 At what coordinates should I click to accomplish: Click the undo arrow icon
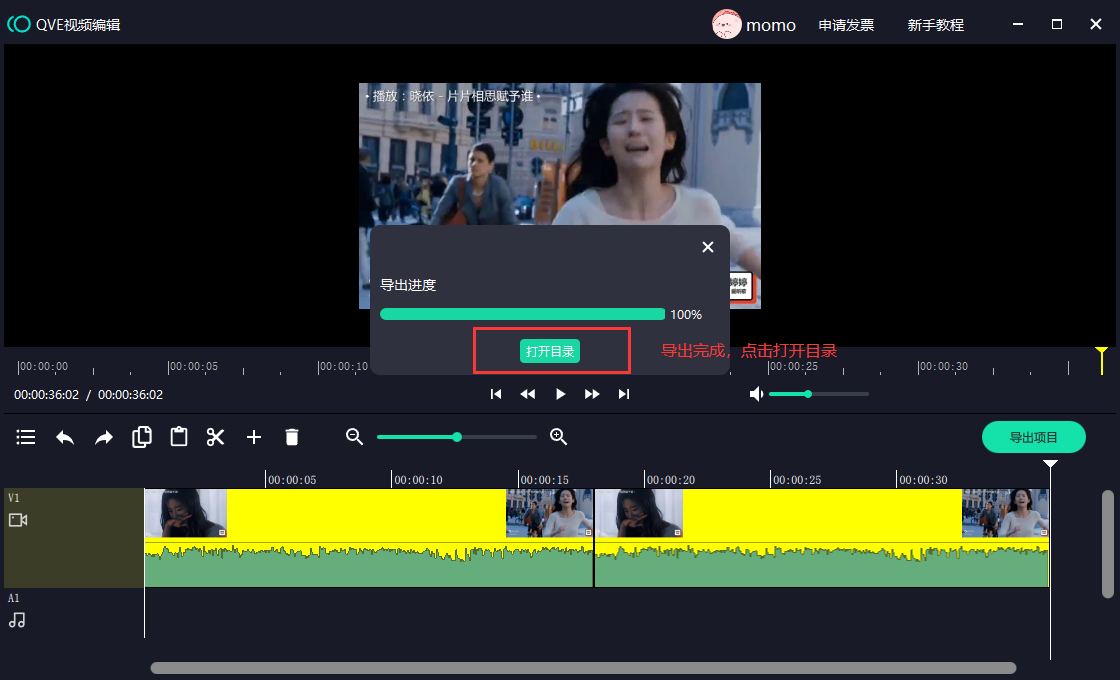tap(65, 437)
